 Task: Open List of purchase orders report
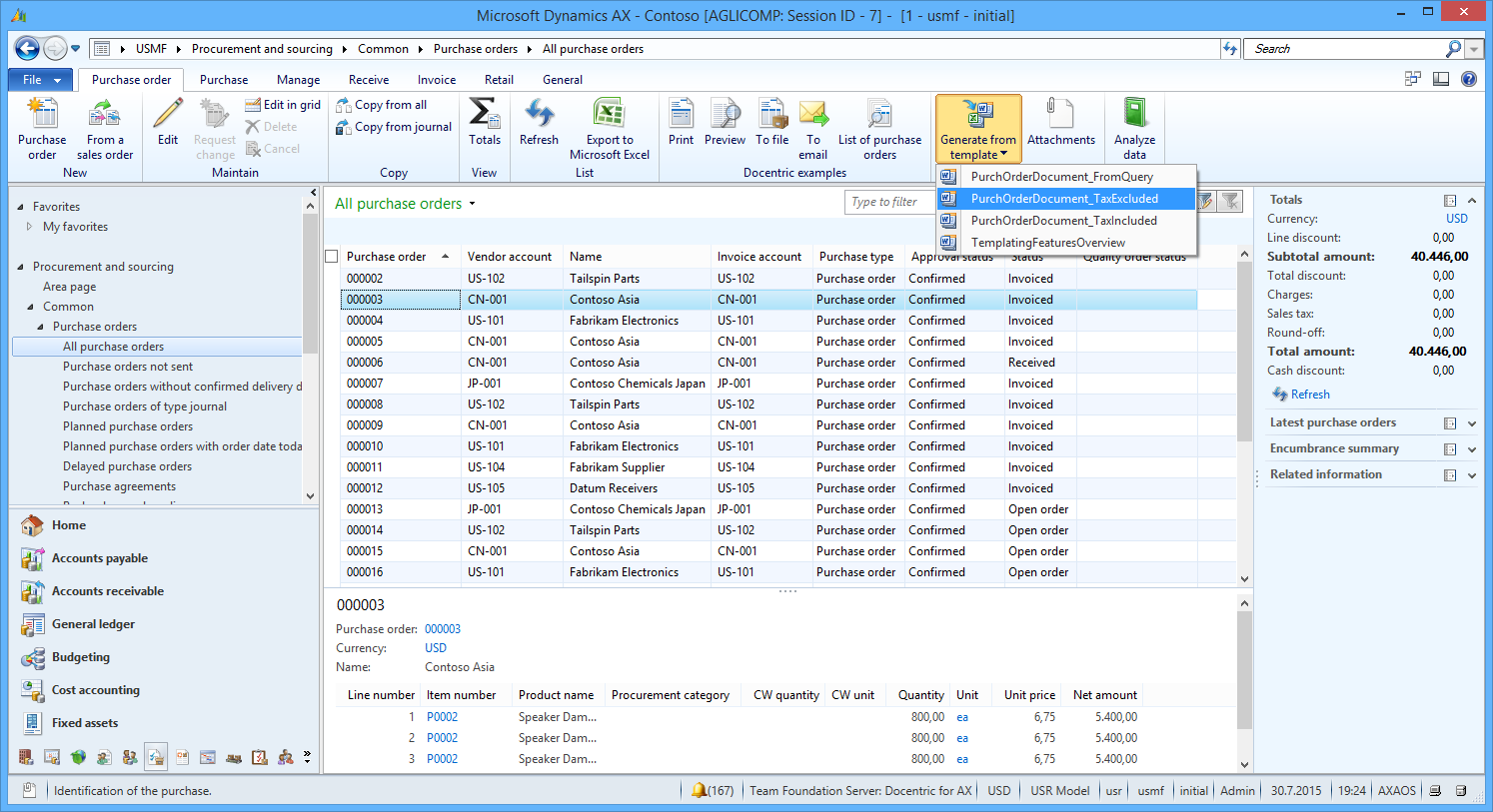879,129
